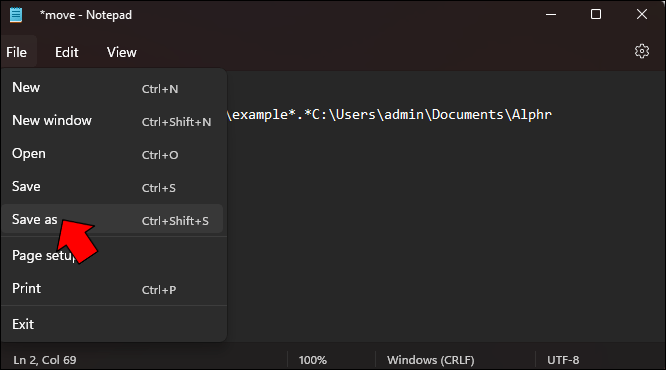
Task: Open the Settings gear icon
Action: [642, 51]
